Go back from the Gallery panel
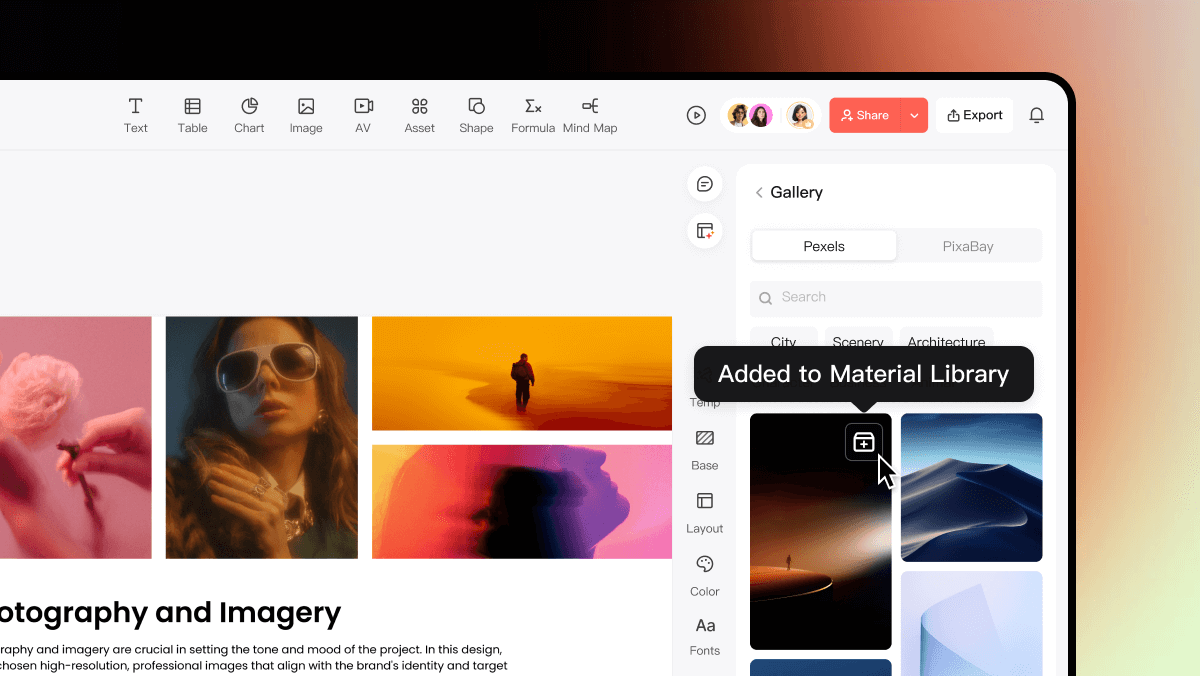 (x=759, y=192)
